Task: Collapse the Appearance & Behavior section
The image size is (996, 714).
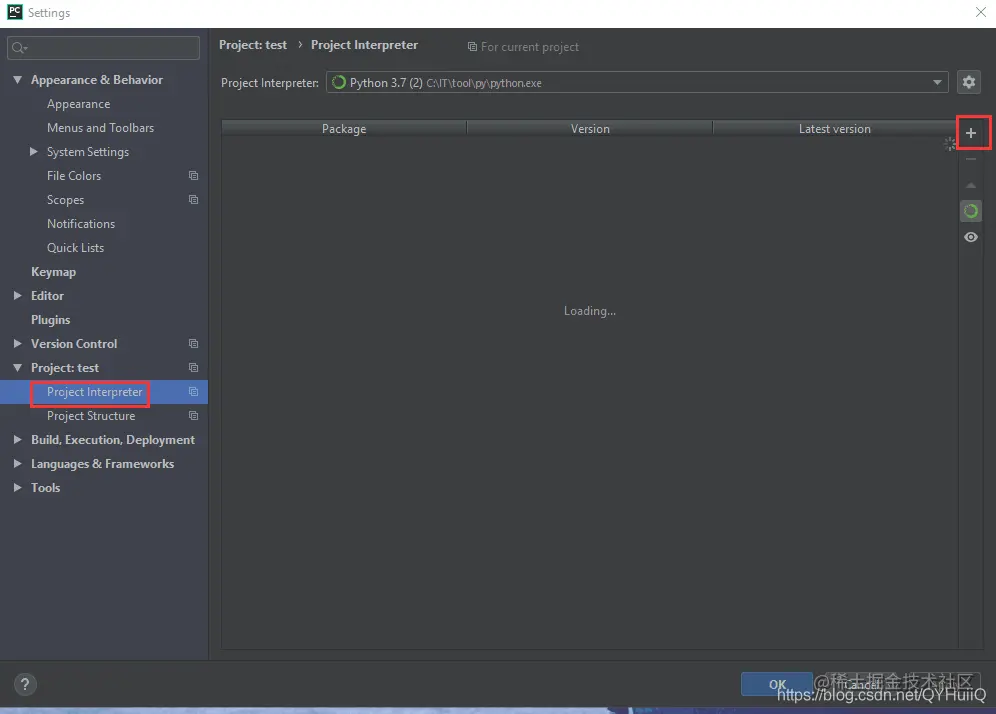Action: tap(18, 79)
